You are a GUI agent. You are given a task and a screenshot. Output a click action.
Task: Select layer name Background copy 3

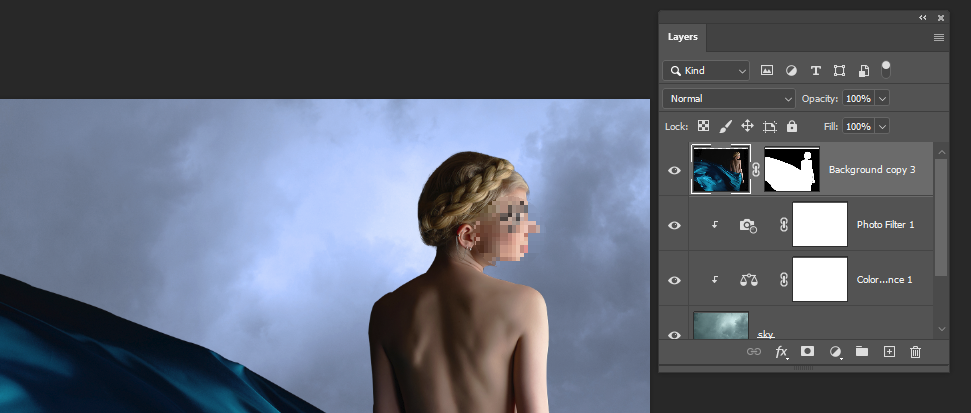tap(872, 170)
